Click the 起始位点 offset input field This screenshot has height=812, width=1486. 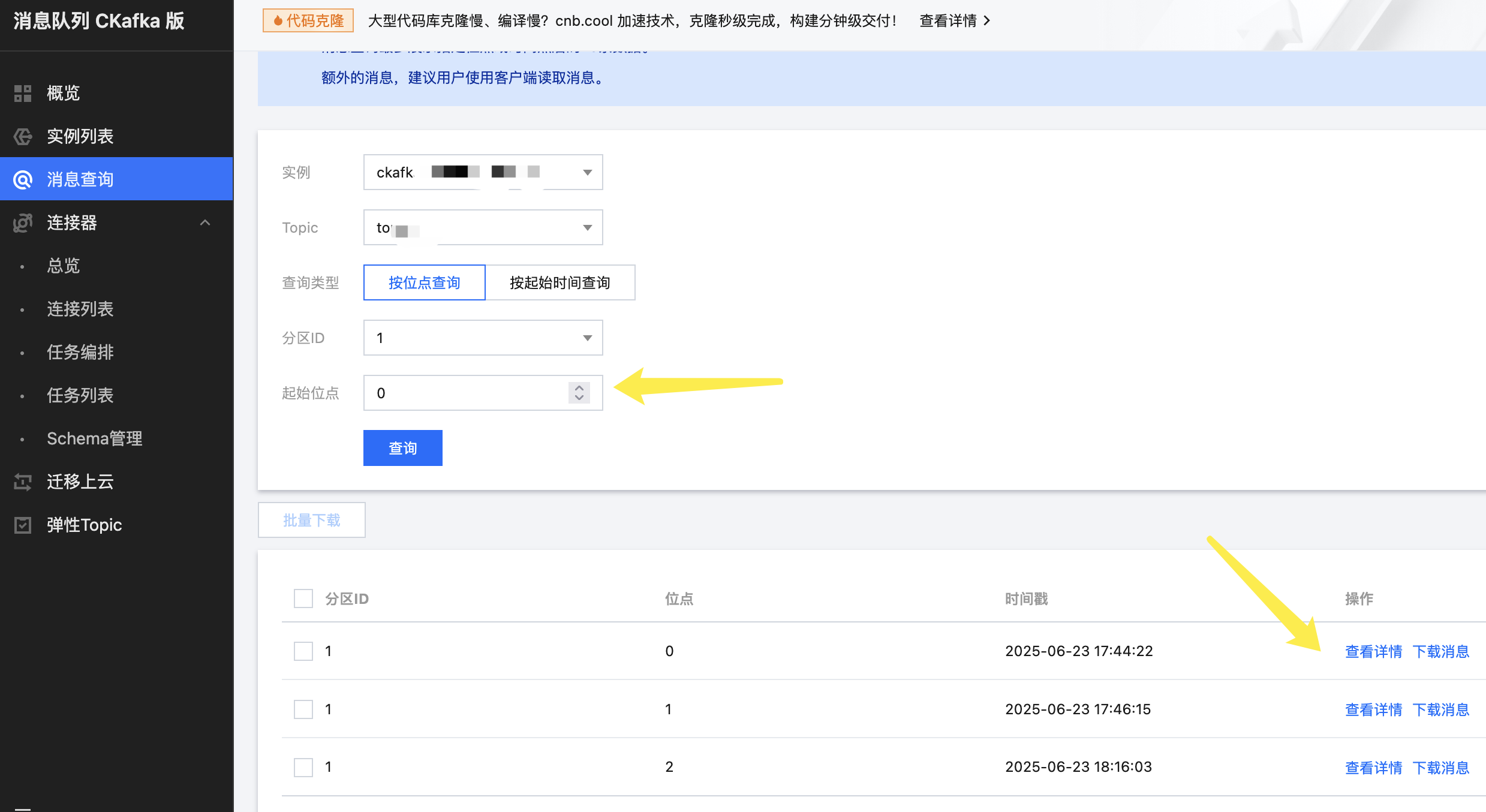tap(483, 393)
